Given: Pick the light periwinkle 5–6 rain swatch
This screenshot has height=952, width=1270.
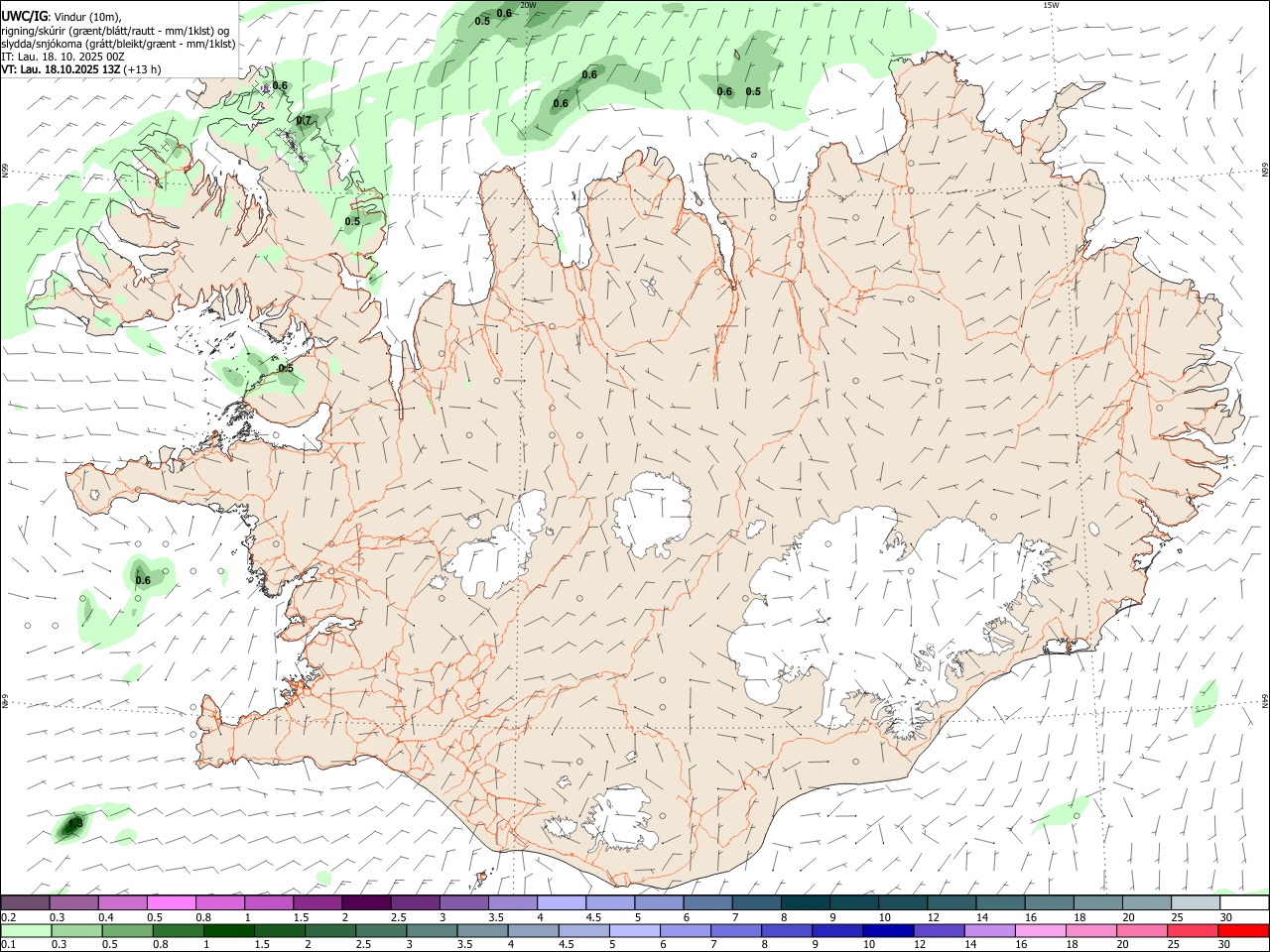Looking at the screenshot, I should point(634,930).
